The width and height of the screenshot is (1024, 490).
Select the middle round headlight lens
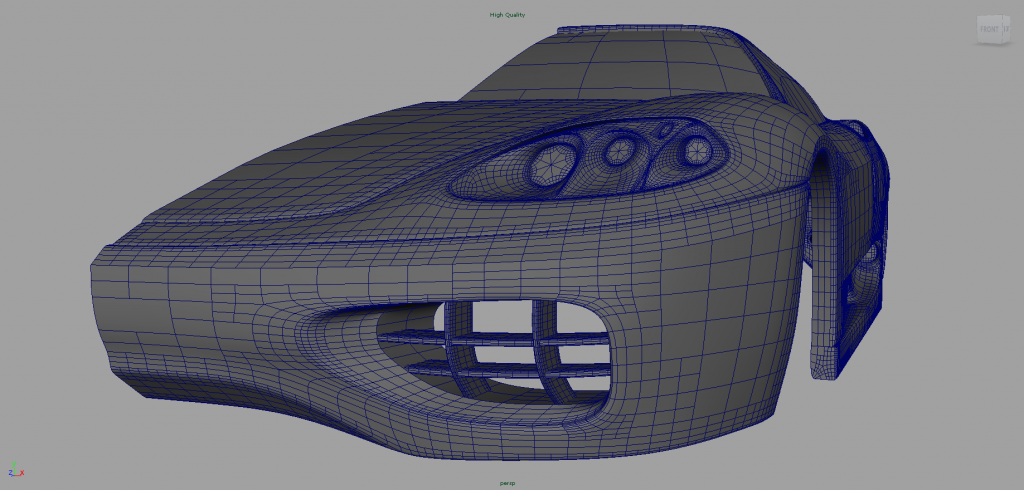618,150
